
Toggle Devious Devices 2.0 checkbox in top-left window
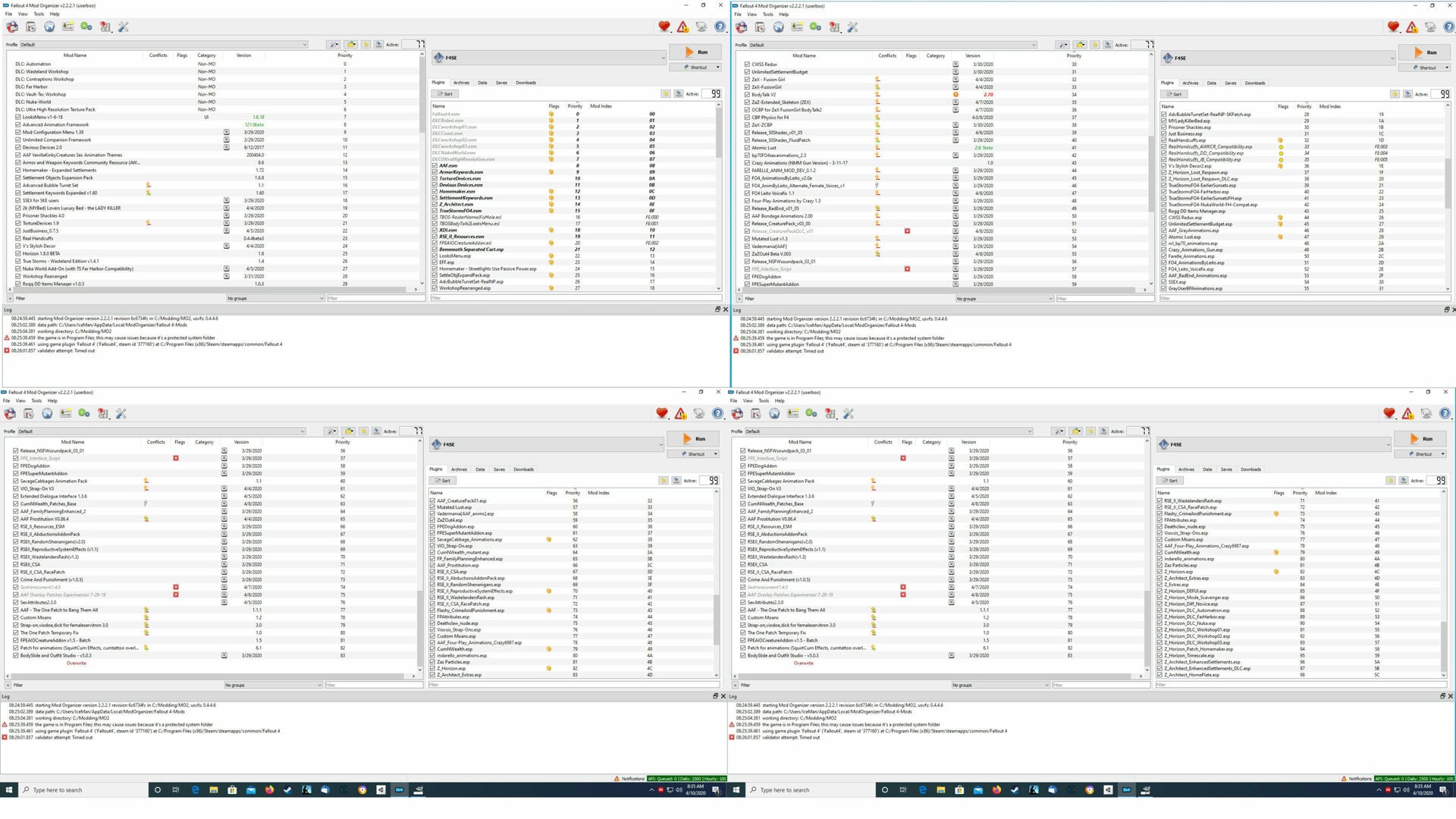[x=18, y=148]
